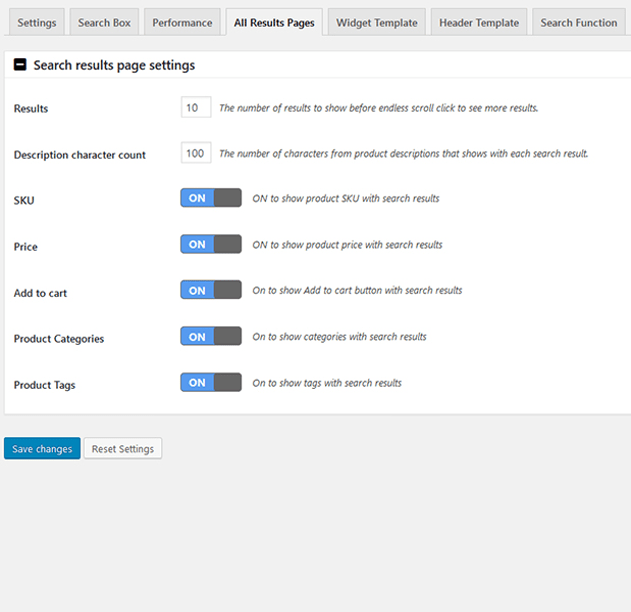The height and width of the screenshot is (612, 631).
Task: Switch to the Search Box tab
Action: [104, 23]
